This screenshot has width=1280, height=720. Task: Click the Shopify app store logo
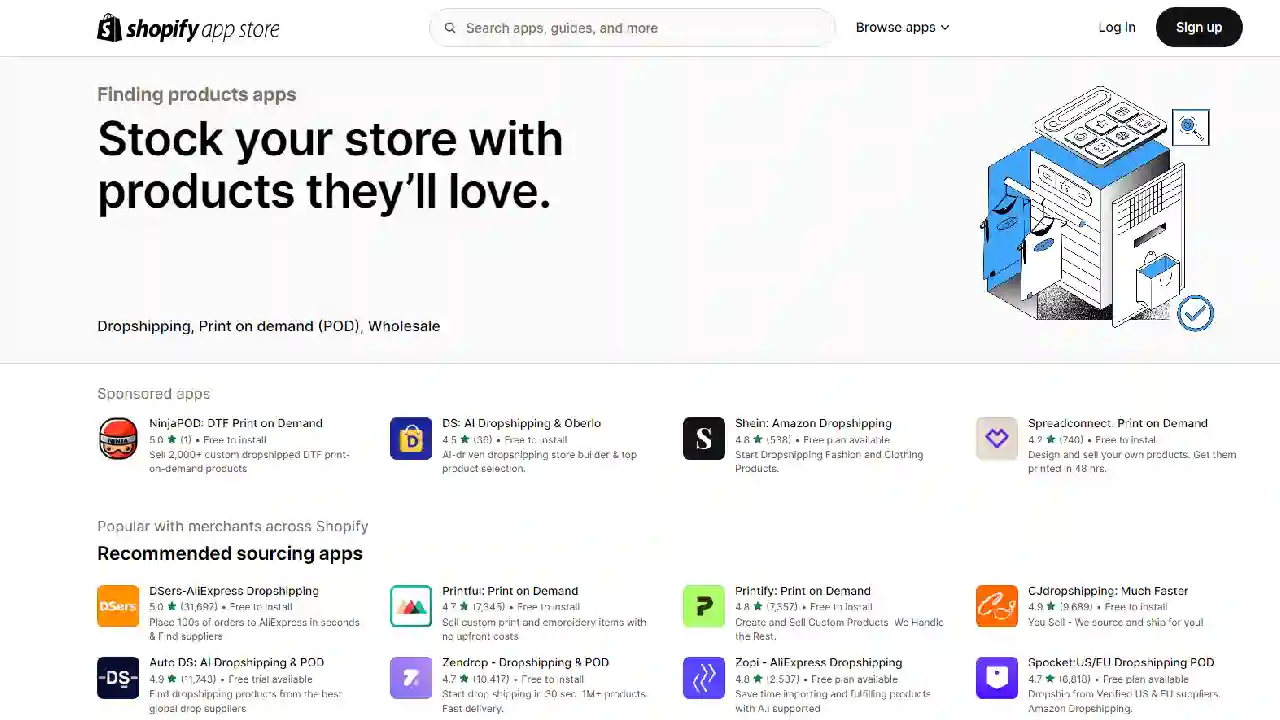[188, 28]
